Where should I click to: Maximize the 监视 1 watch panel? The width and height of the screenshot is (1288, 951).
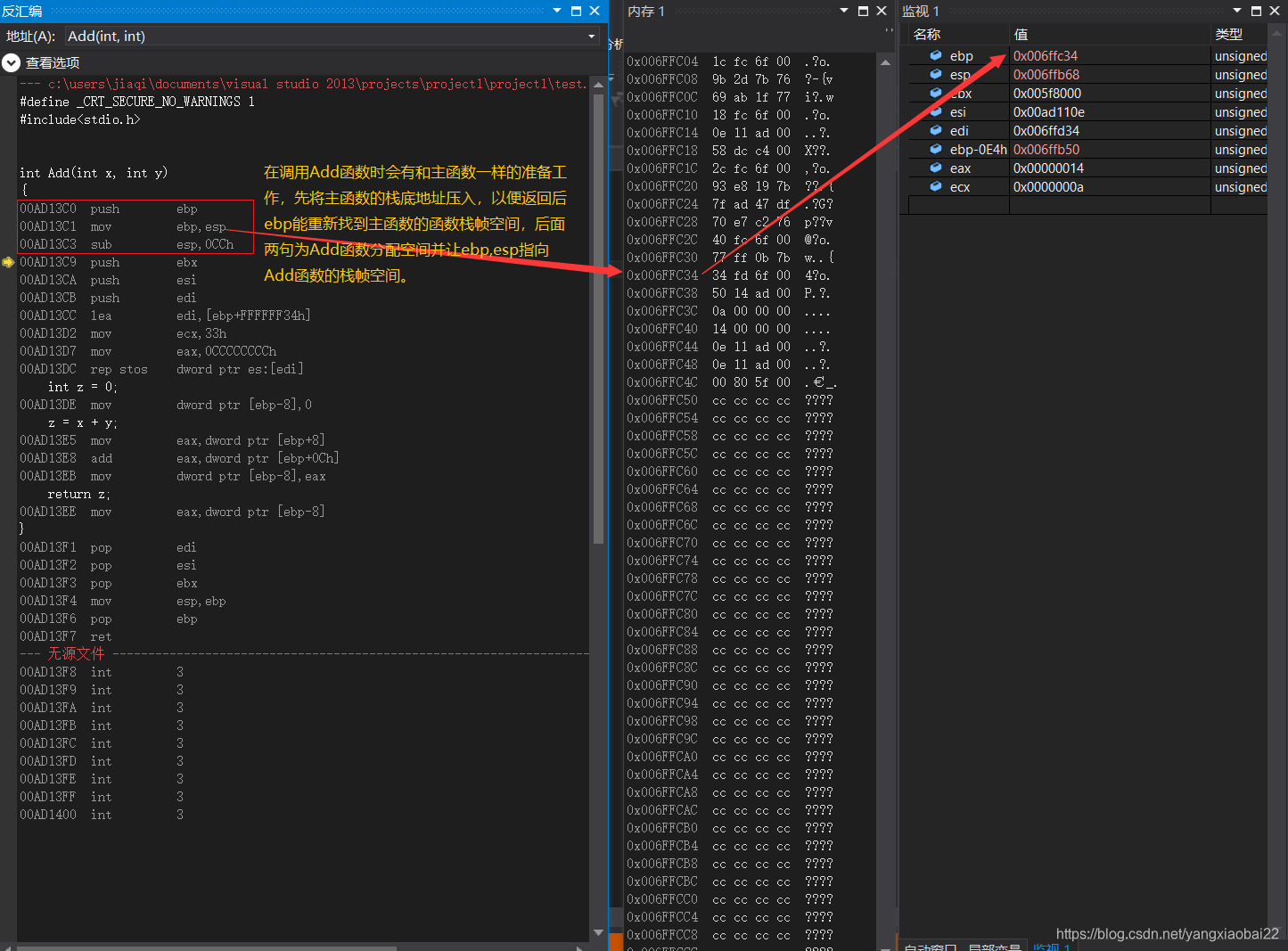pos(1256,11)
